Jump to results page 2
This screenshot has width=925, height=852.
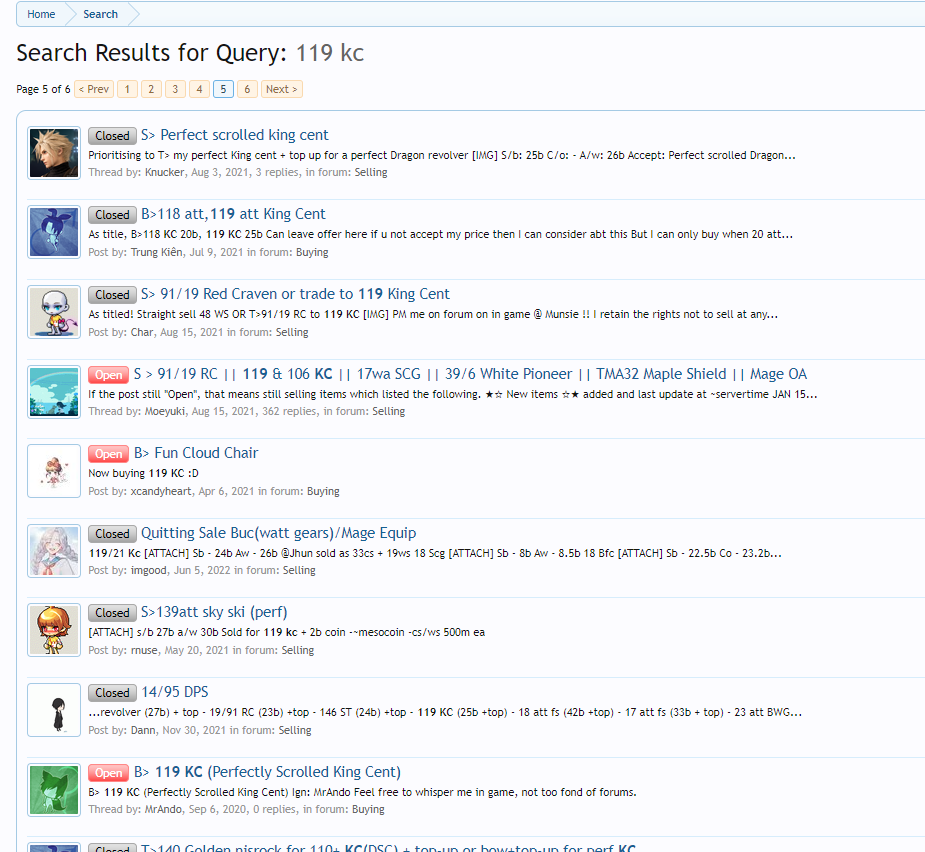click(x=151, y=89)
